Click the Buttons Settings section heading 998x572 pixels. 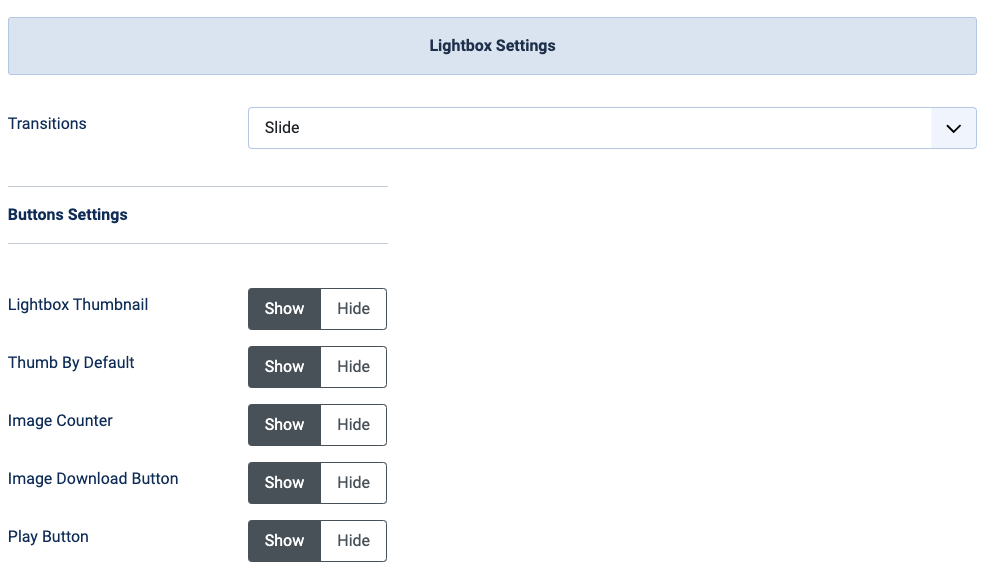click(x=67, y=215)
